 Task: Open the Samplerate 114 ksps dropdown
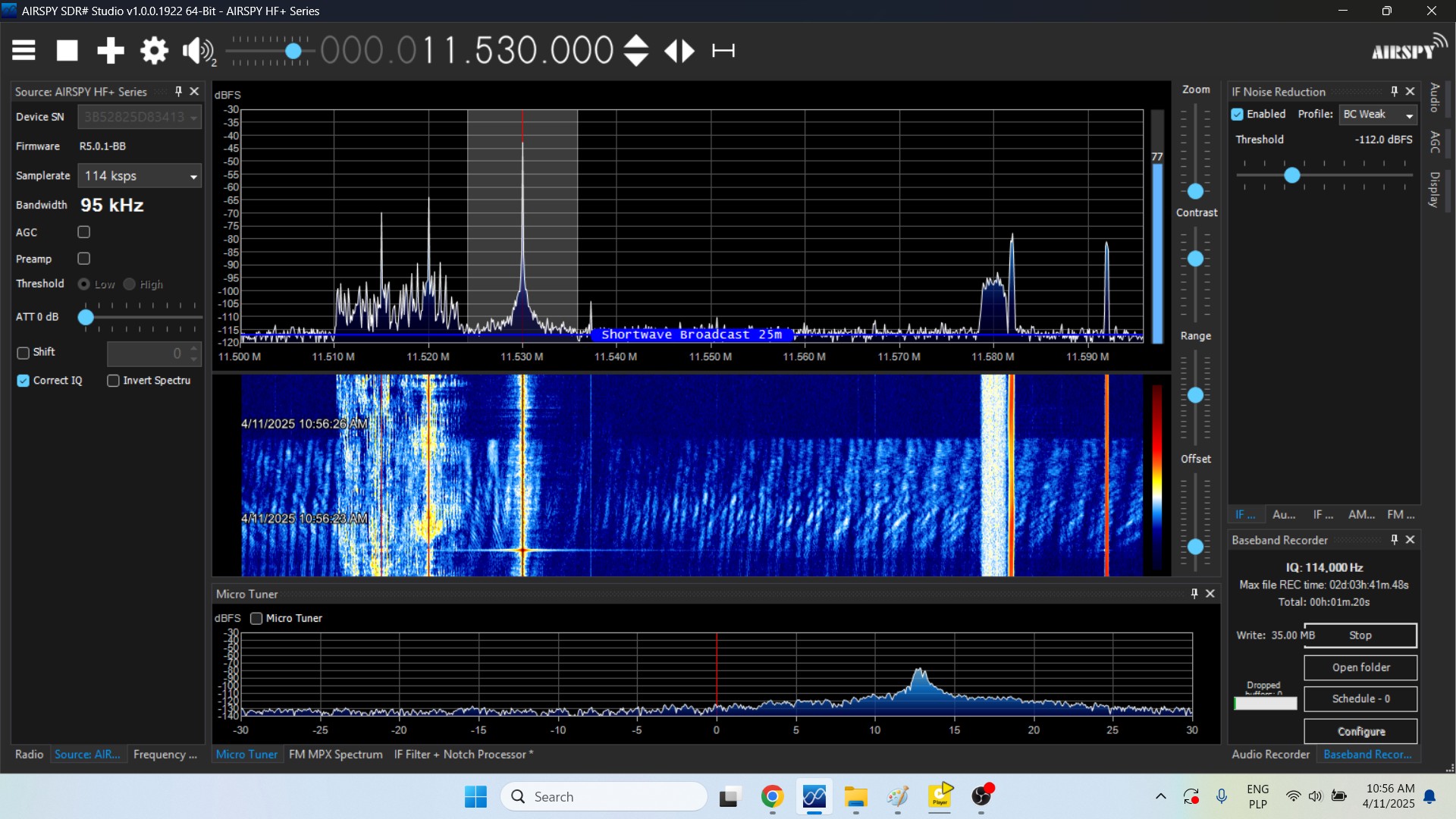[140, 176]
